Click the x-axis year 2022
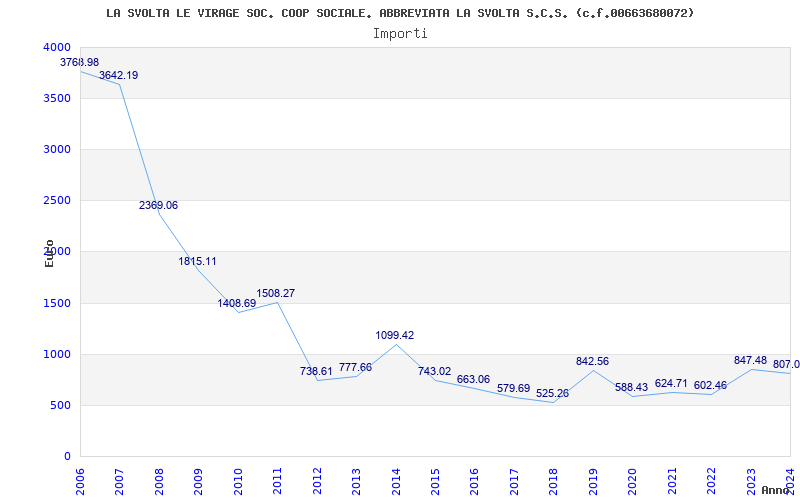This screenshot has width=800, height=500. [711, 481]
